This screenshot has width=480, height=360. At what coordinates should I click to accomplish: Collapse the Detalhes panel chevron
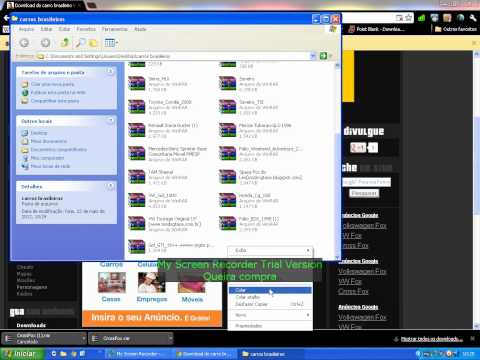pyautogui.click(x=110, y=186)
